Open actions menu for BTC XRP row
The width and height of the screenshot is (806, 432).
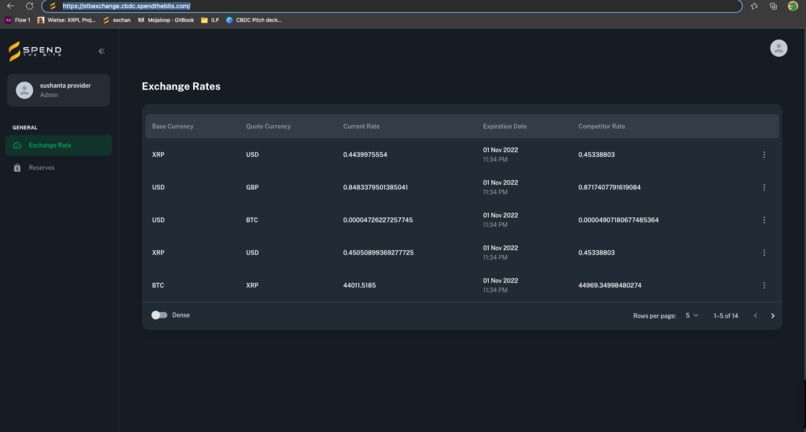pos(764,285)
